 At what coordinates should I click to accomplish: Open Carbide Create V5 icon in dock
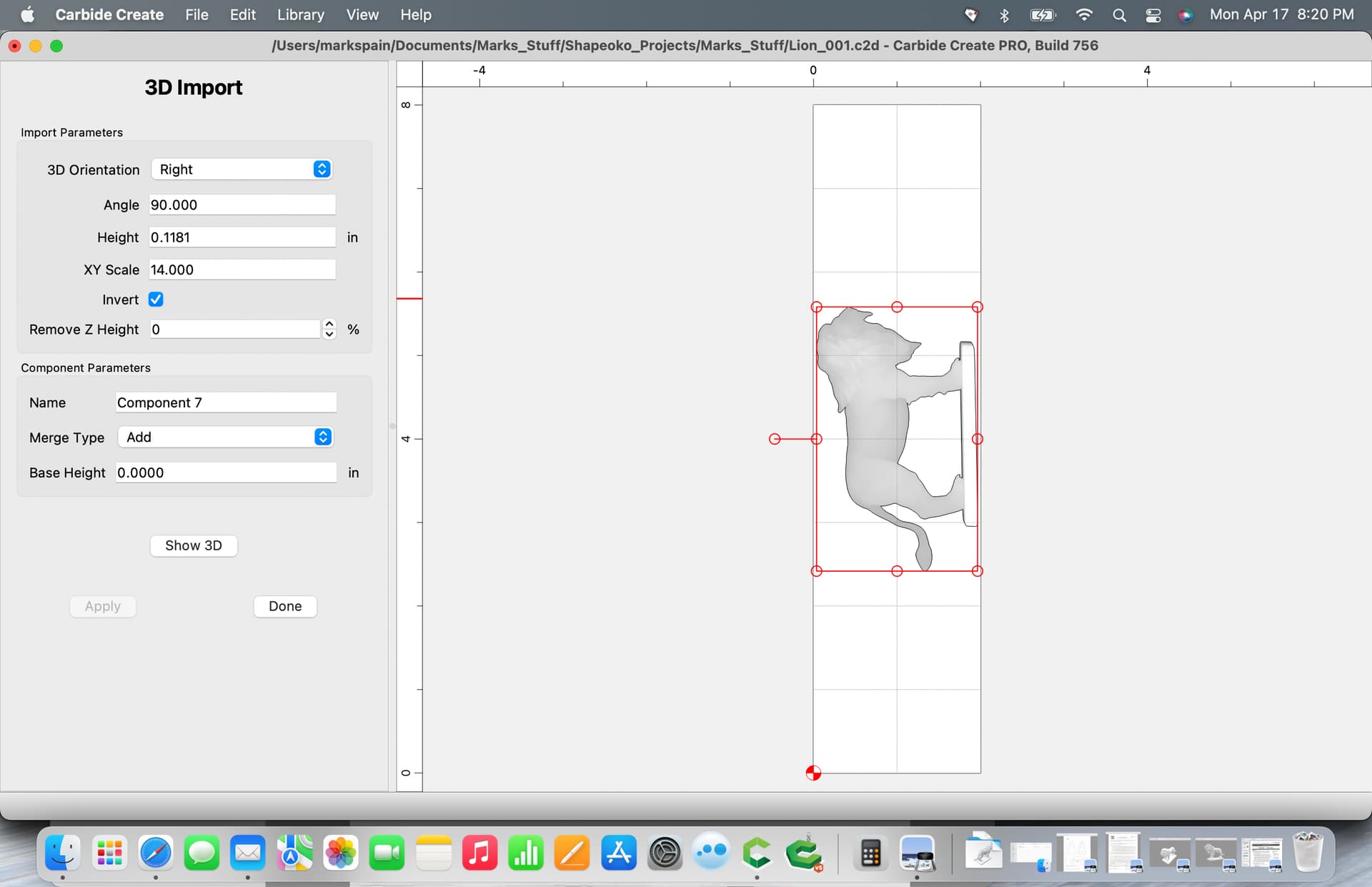(804, 853)
